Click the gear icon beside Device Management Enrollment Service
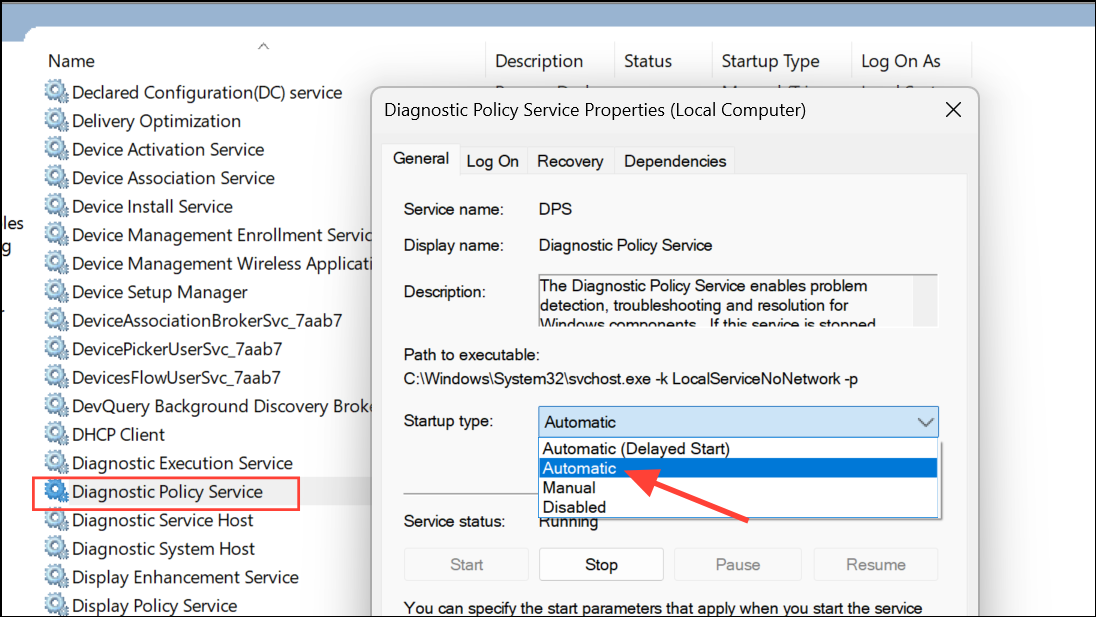Screen dimensions: 1096x617 57,234
